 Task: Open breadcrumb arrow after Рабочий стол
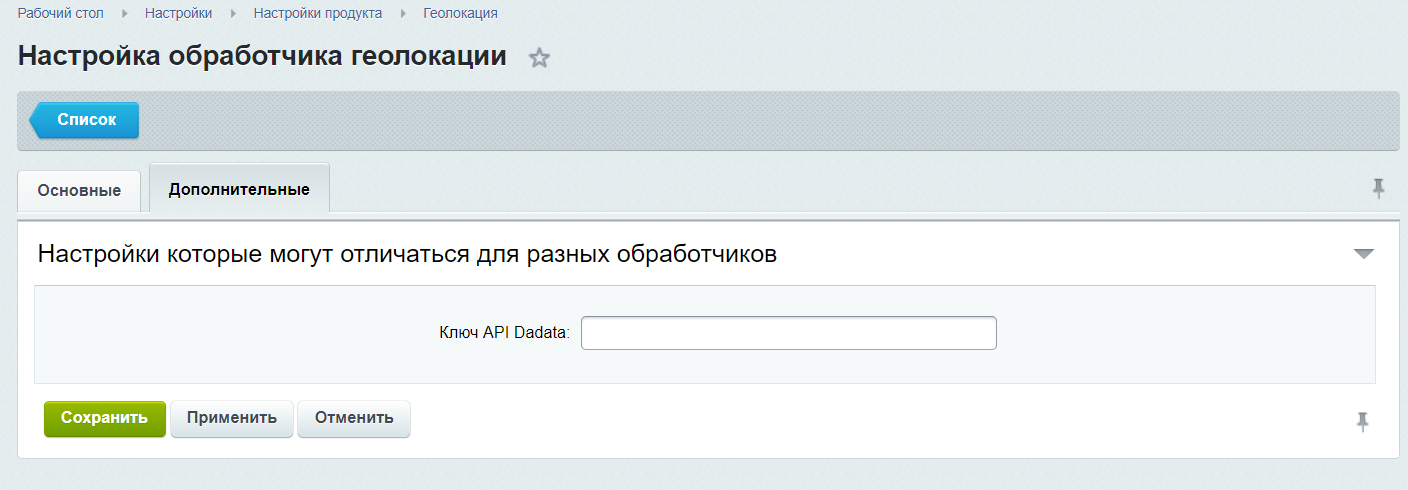[125, 14]
